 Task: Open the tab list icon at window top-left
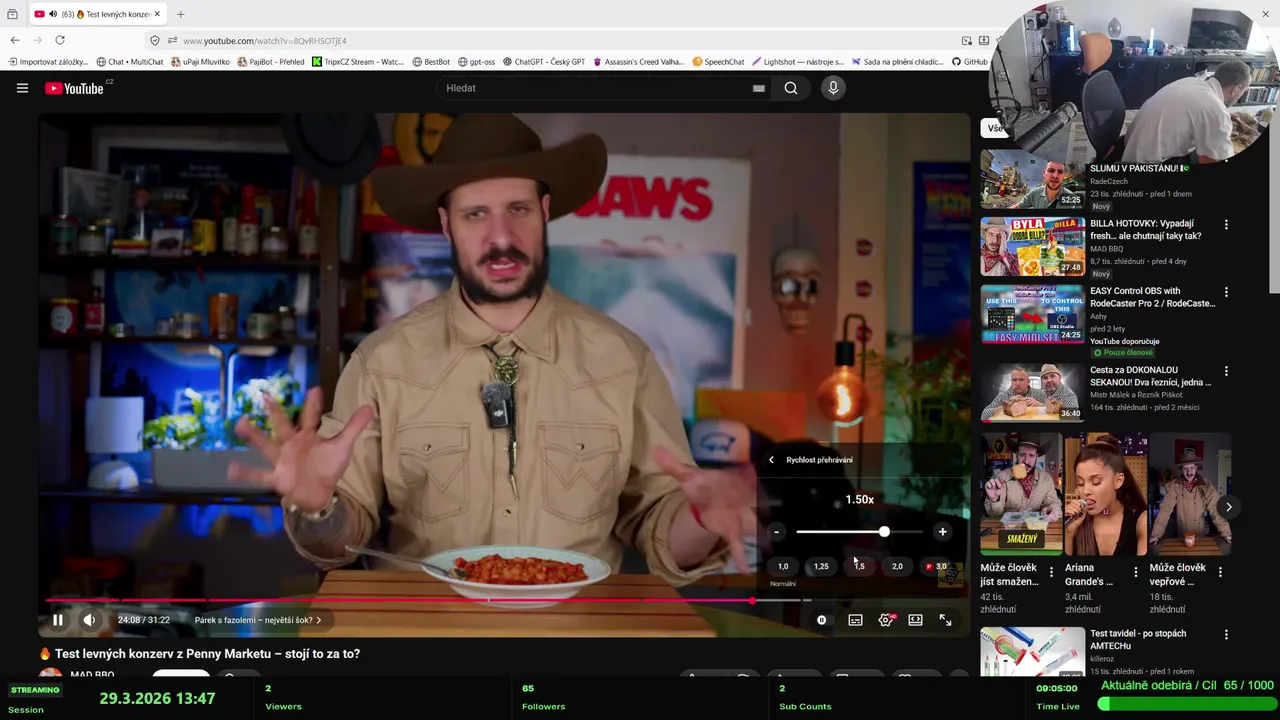pos(12,14)
